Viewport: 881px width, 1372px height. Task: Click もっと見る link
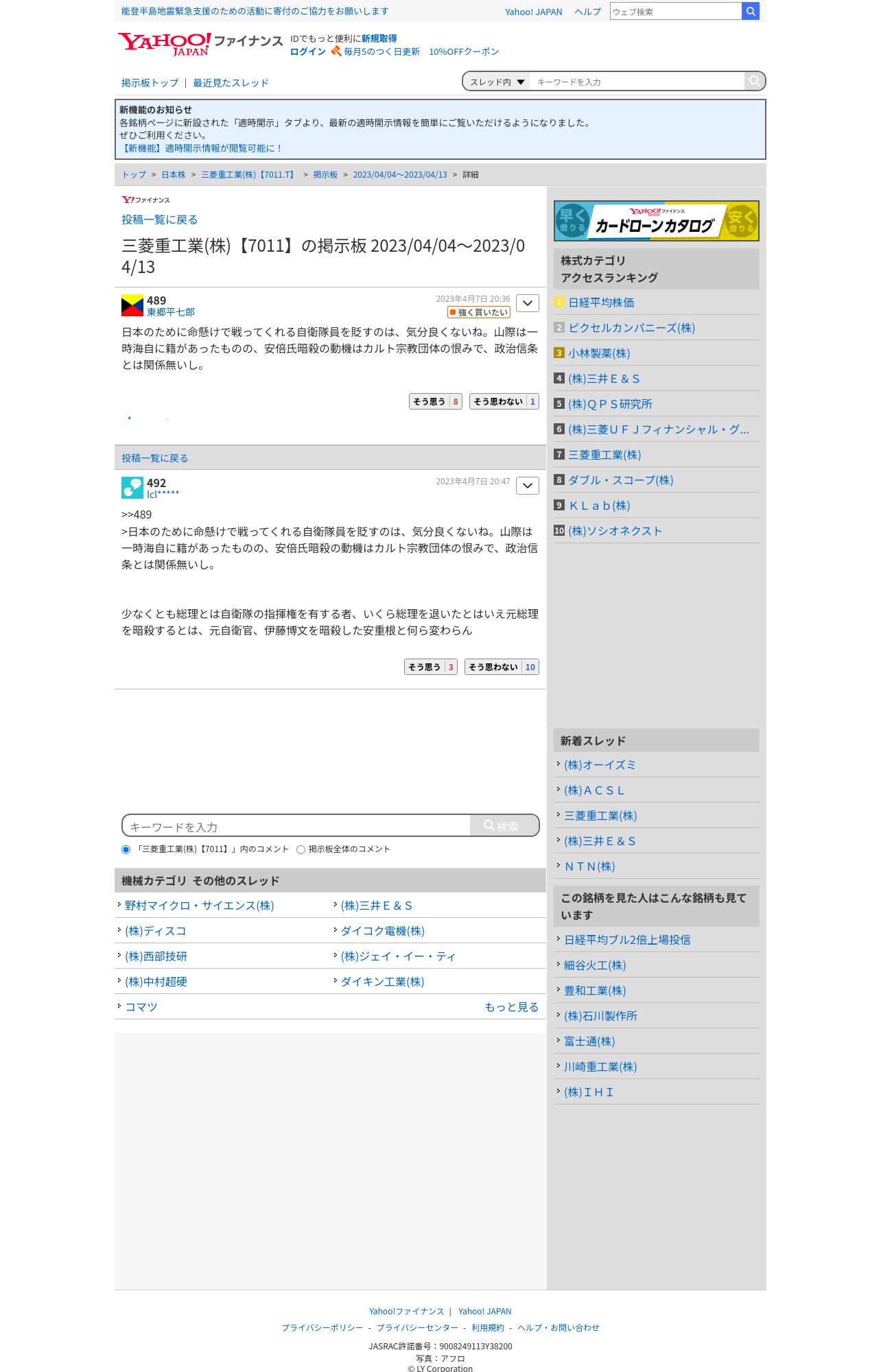[x=511, y=1007]
